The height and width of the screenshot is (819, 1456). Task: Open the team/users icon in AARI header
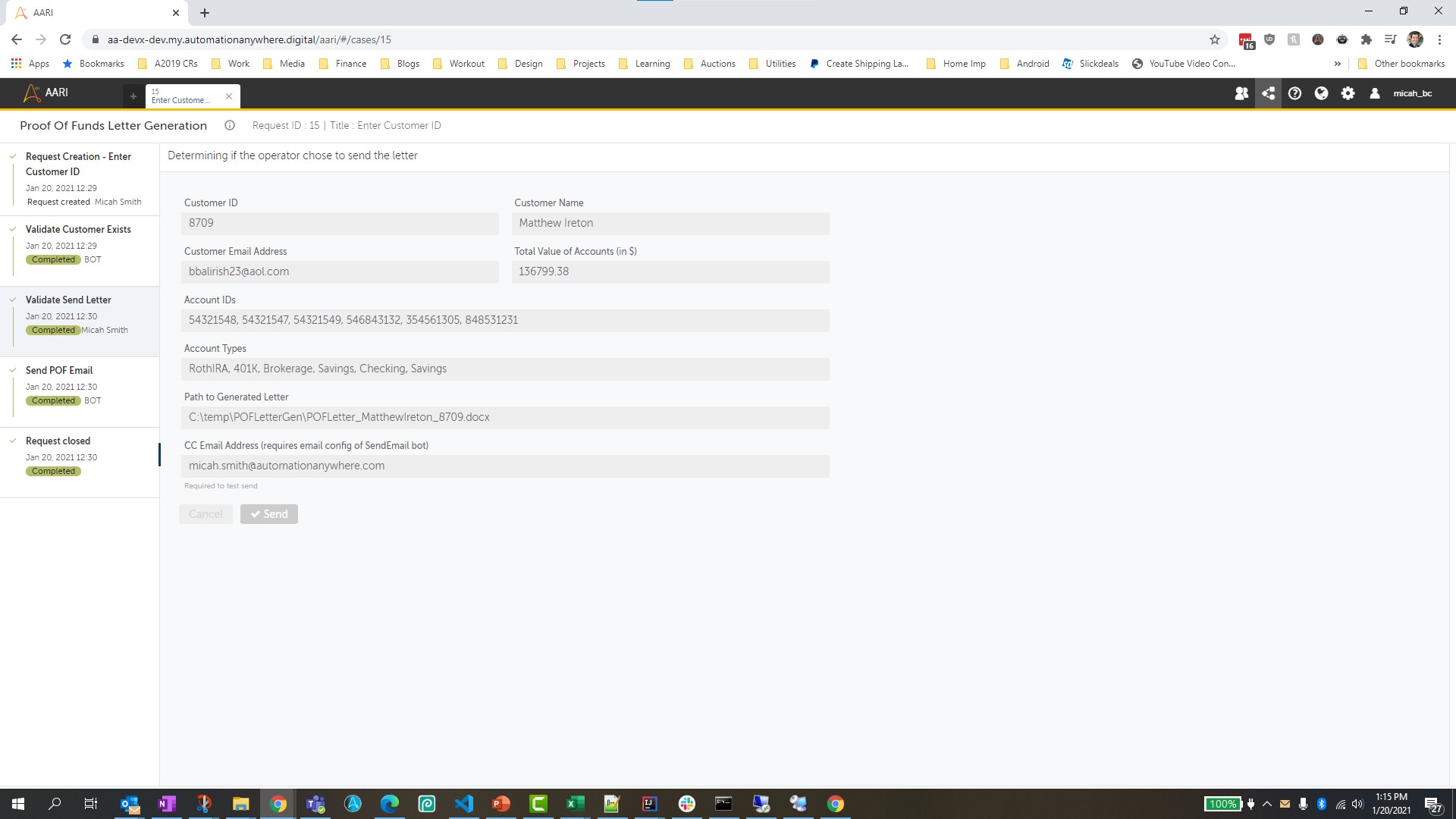point(1241,93)
